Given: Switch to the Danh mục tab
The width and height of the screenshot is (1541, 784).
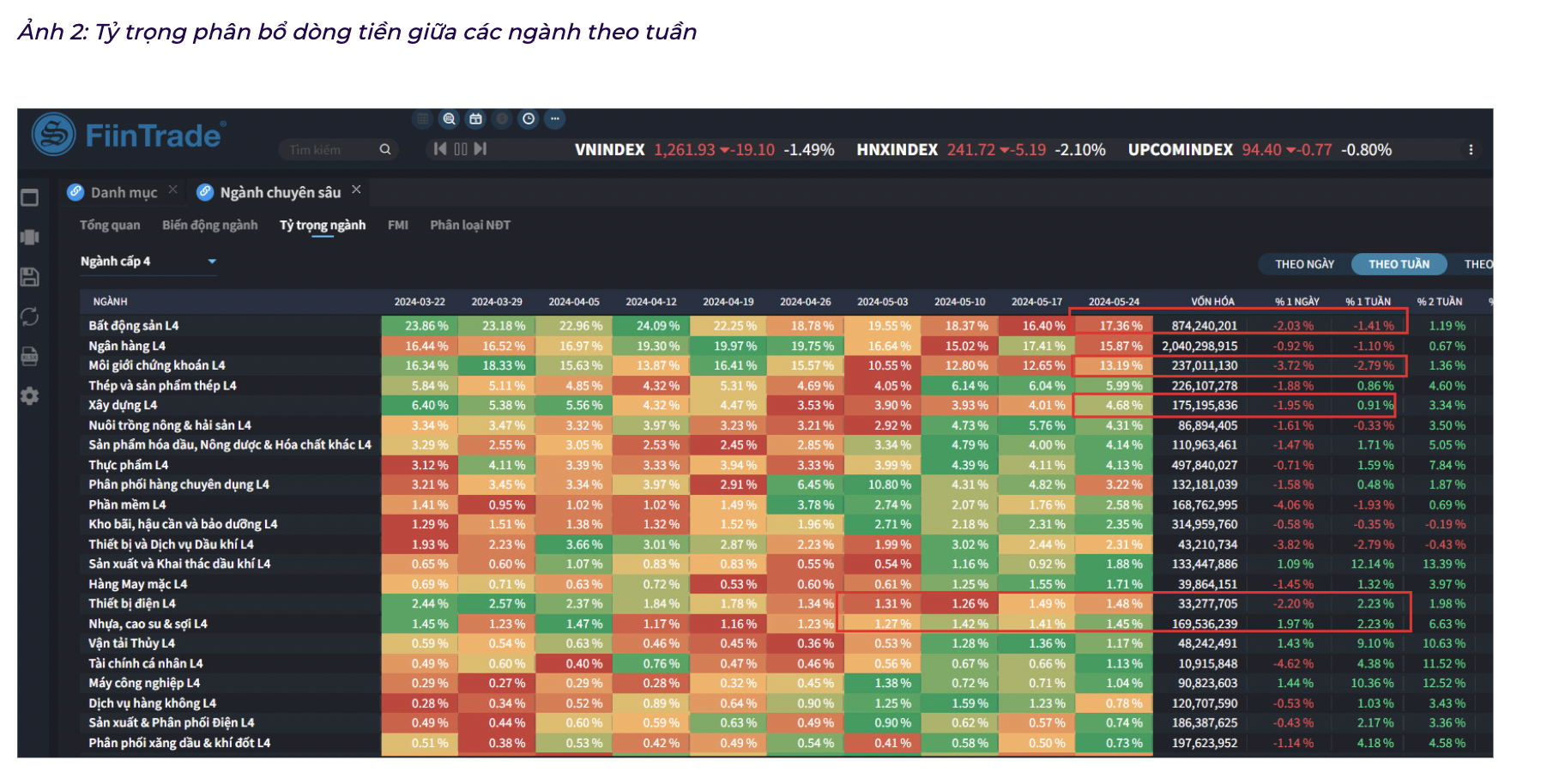Looking at the screenshot, I should pyautogui.click(x=124, y=193).
